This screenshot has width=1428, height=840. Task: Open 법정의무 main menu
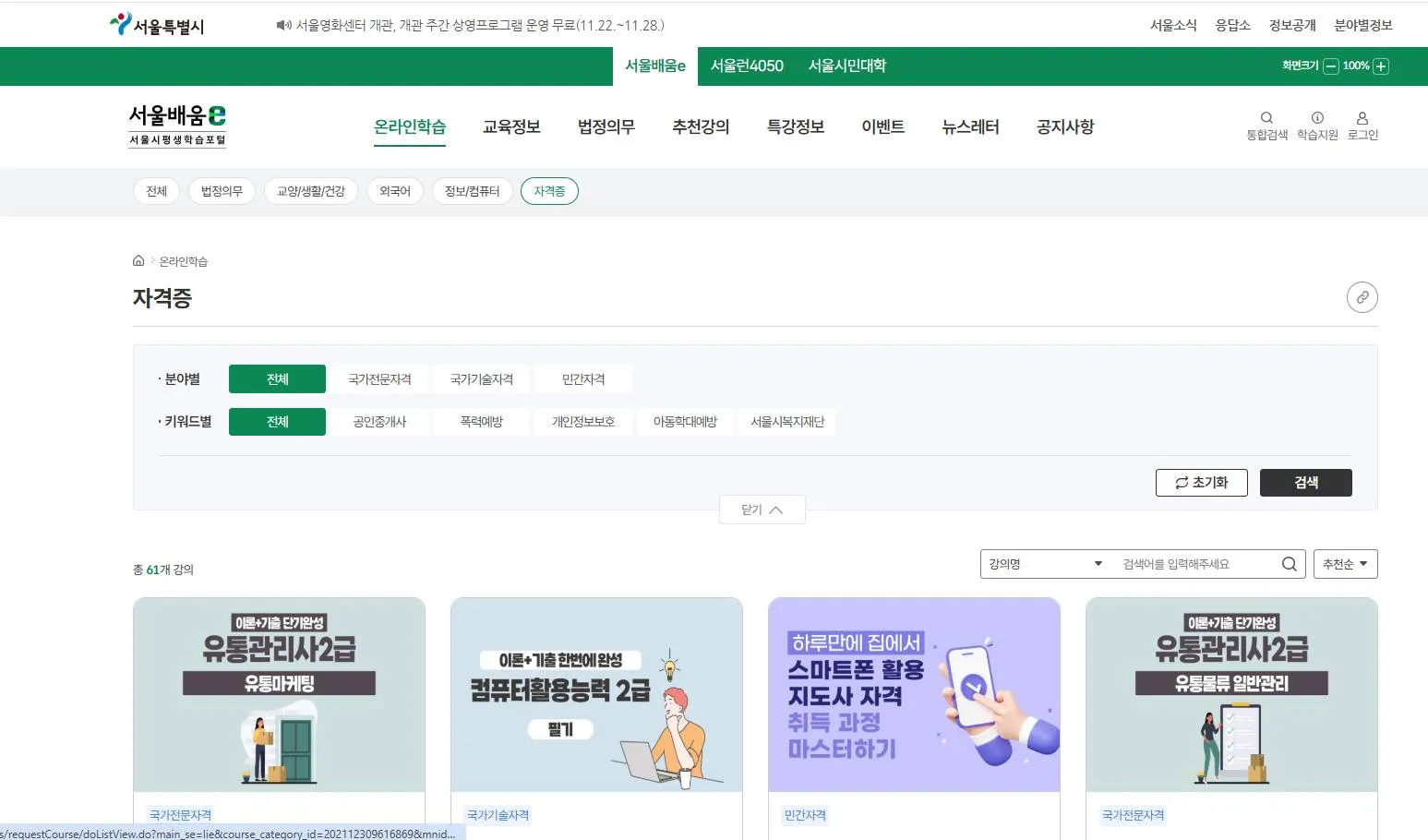606,127
